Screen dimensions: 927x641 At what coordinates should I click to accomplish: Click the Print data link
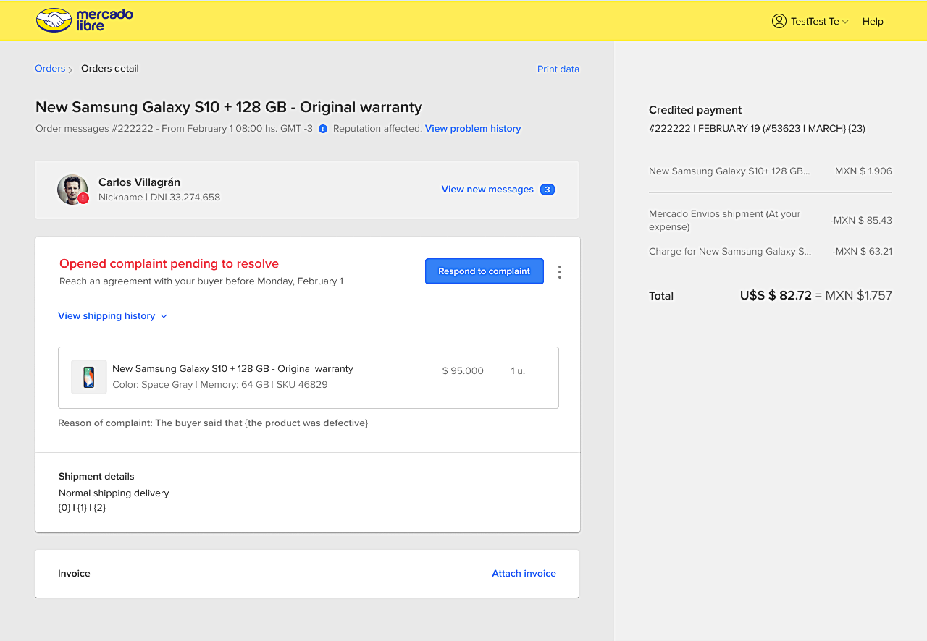click(558, 69)
